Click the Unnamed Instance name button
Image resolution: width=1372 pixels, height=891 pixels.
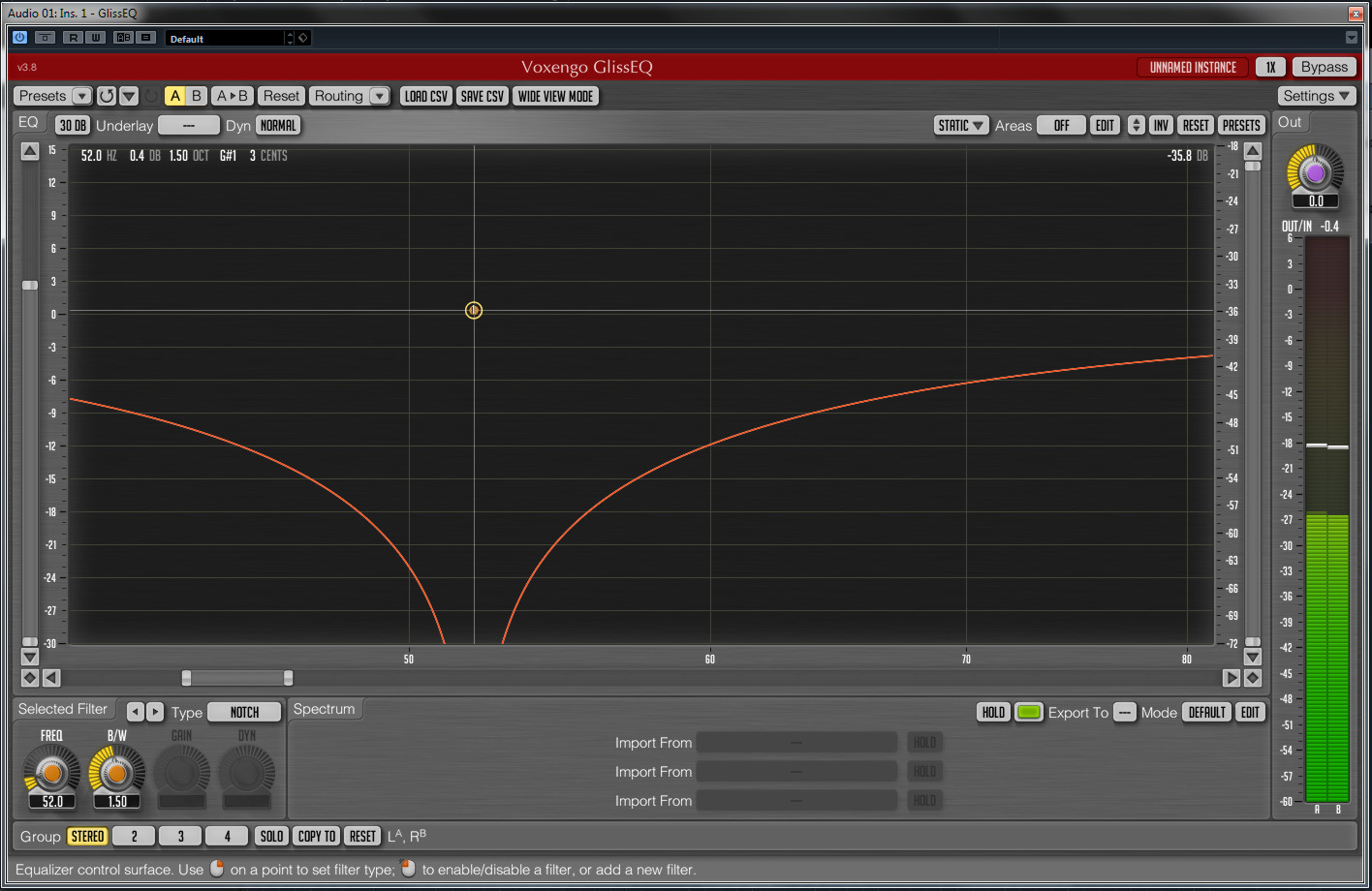[1193, 67]
